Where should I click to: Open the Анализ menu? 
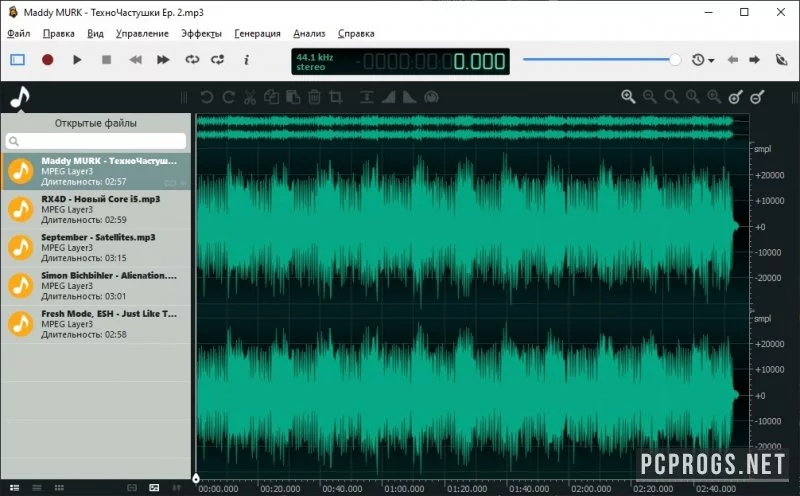coord(309,33)
